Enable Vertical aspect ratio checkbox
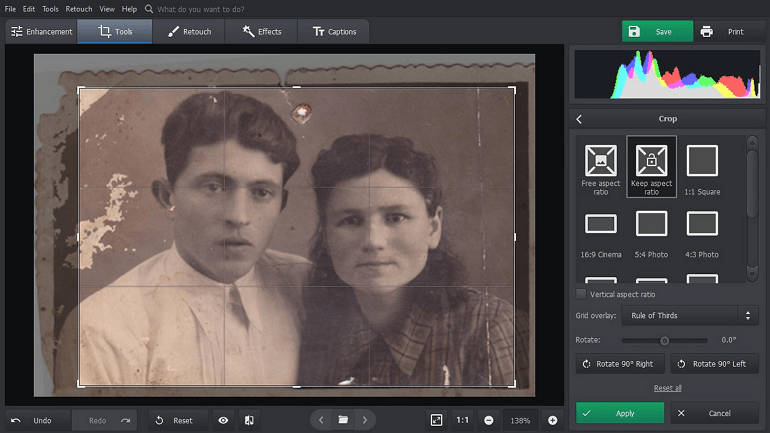The image size is (770, 433). [581, 294]
